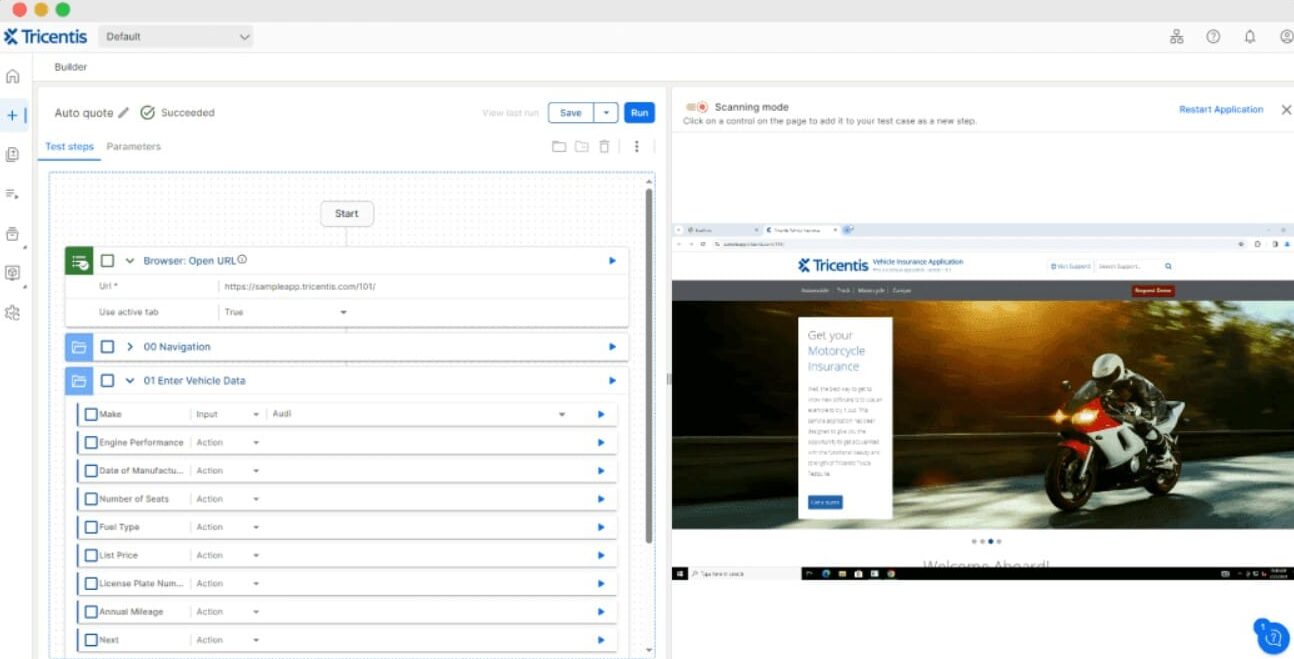Select the Date of Manufacture step row
Screen dimensions: 1294x659
click(x=347, y=470)
